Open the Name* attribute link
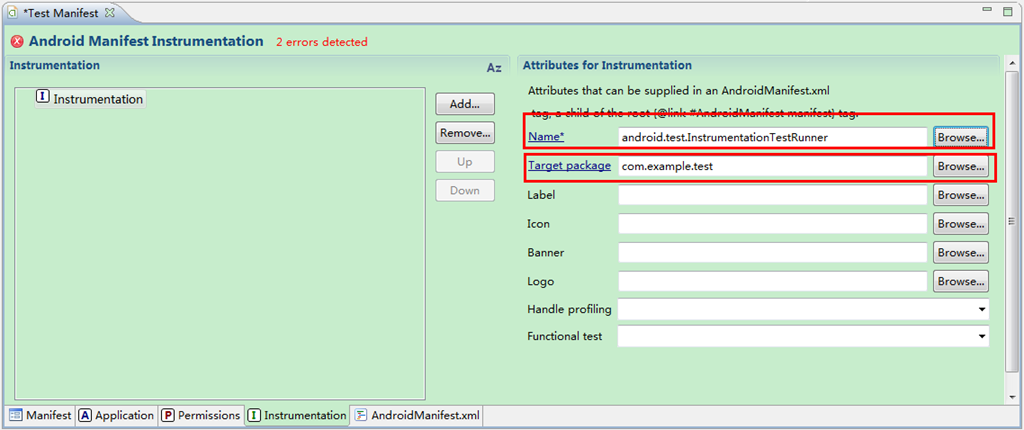1024x430 pixels. point(546,137)
